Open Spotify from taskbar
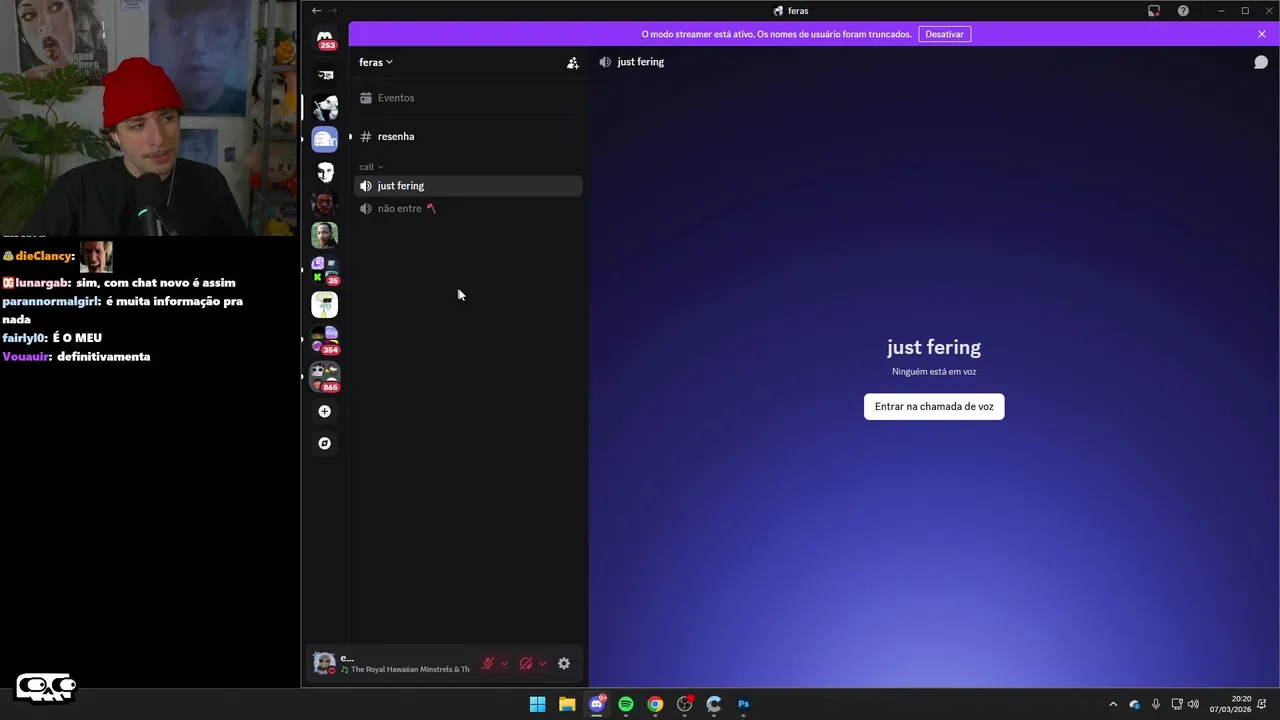Image resolution: width=1280 pixels, height=720 pixels. click(626, 704)
